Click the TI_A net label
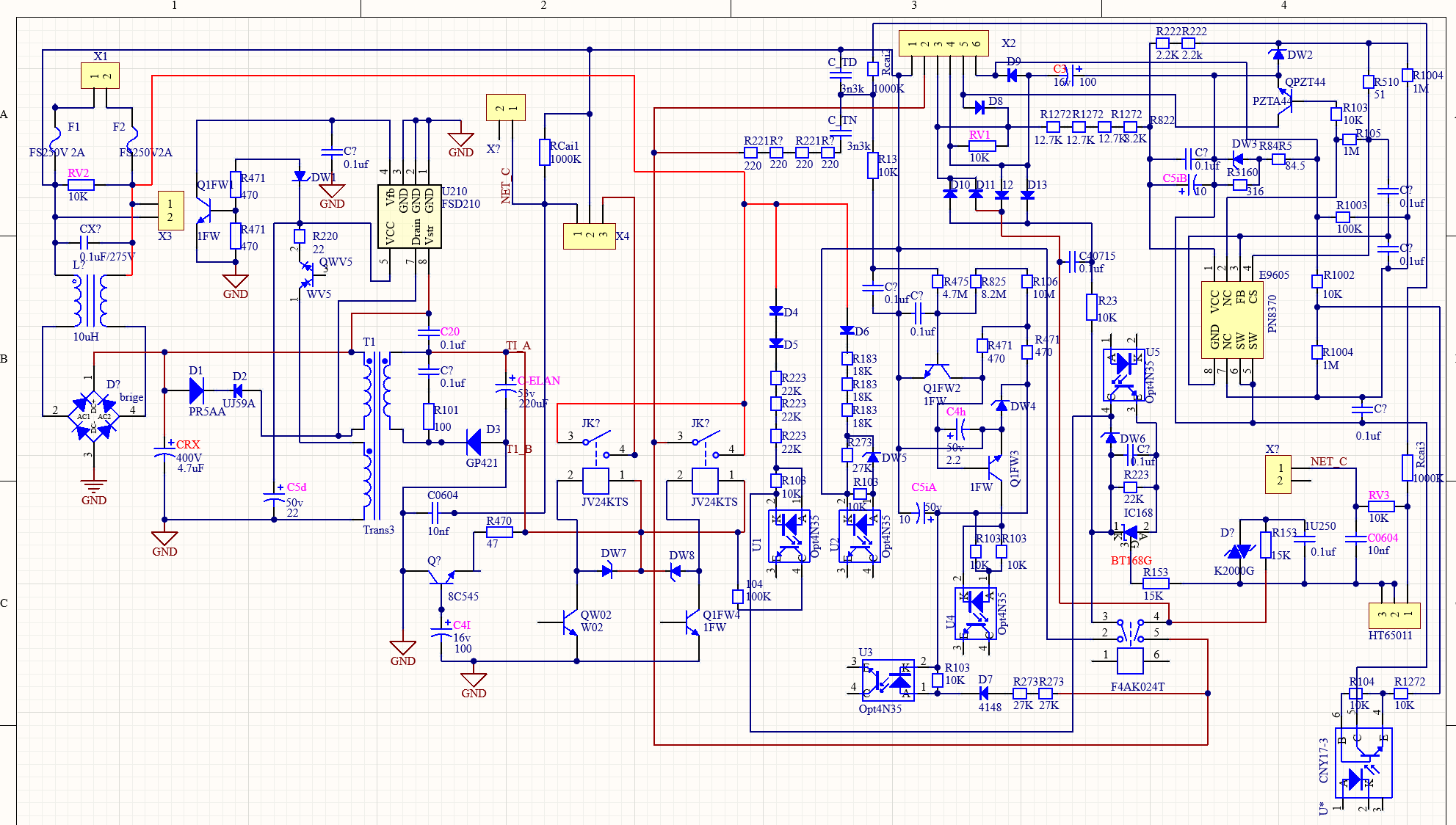Viewport: 1456px width, 825px height. 518,345
